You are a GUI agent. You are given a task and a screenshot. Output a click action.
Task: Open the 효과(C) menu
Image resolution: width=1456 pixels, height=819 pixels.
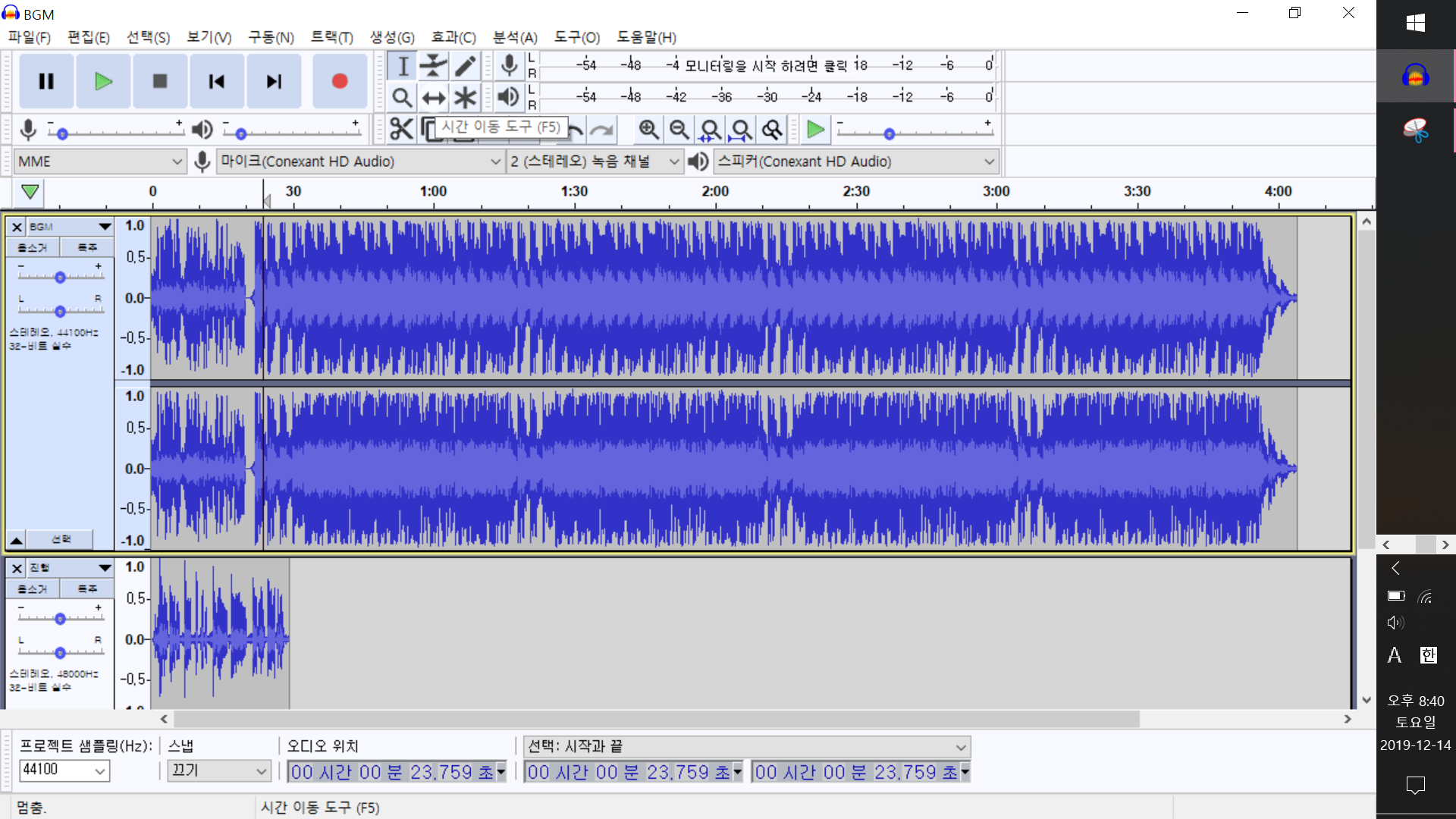(x=453, y=37)
